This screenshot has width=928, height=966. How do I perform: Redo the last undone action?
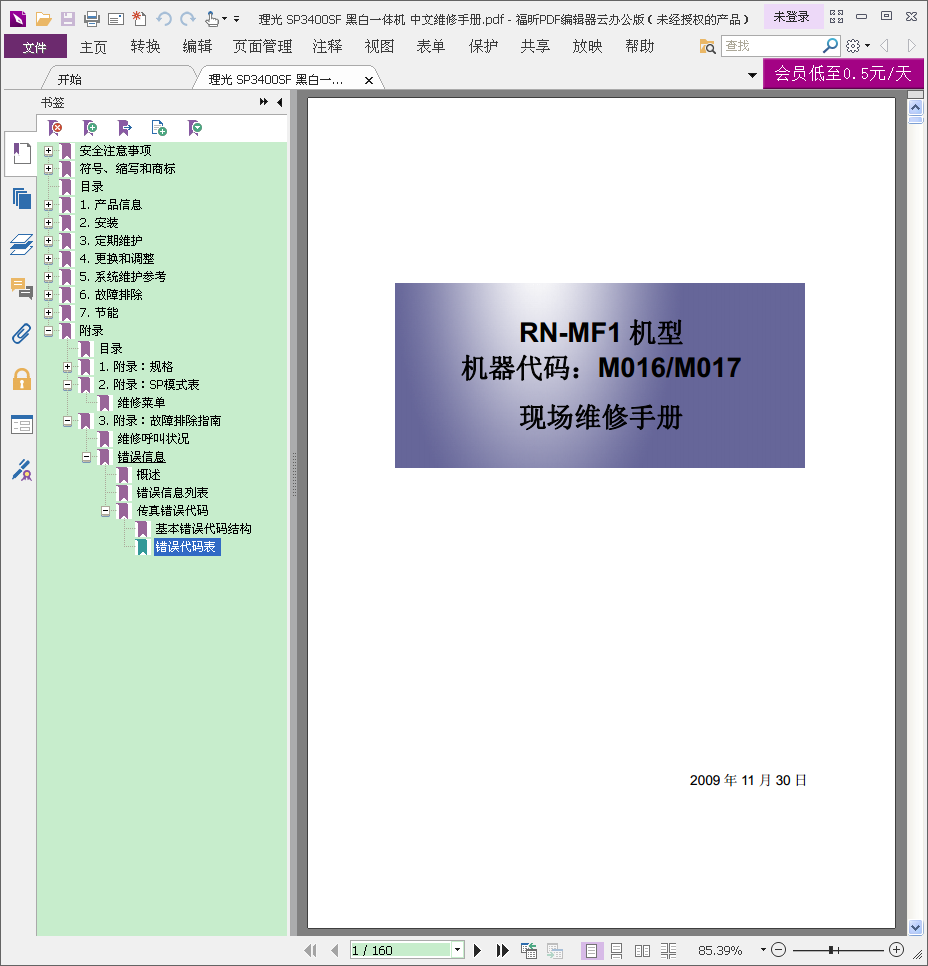pos(188,19)
